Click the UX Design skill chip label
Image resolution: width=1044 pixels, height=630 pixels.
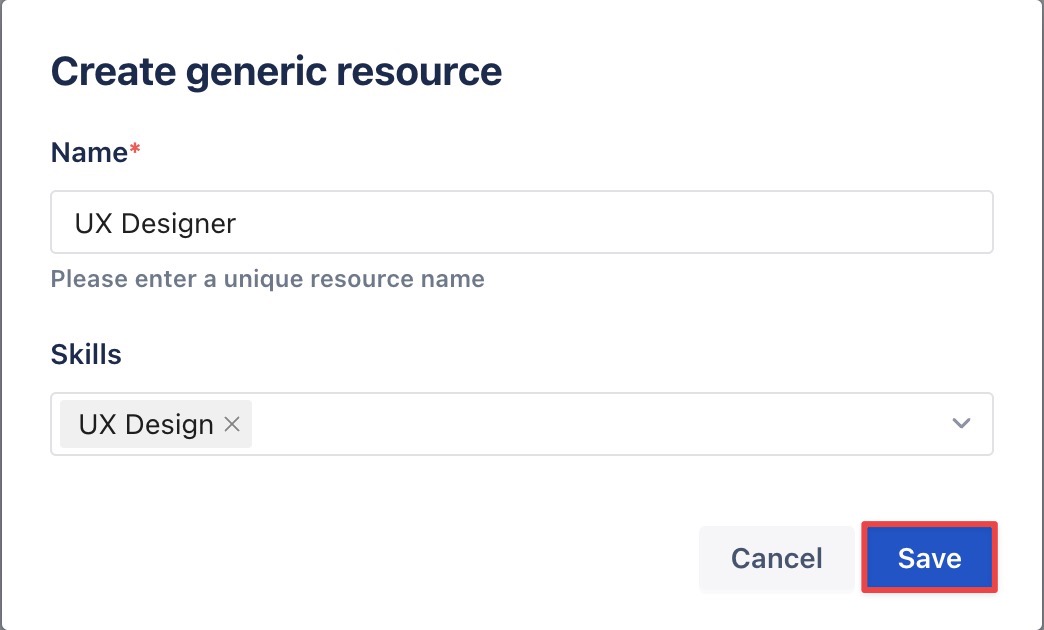[146, 424]
